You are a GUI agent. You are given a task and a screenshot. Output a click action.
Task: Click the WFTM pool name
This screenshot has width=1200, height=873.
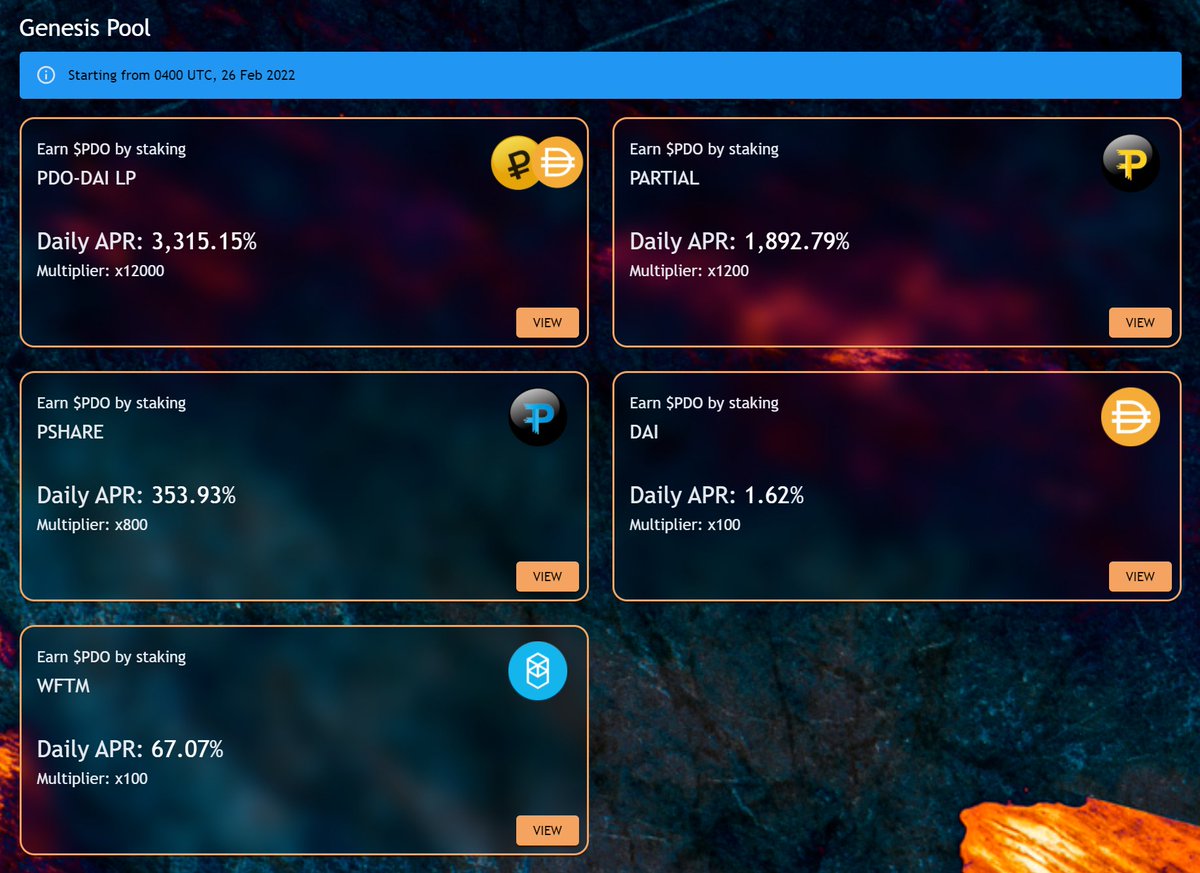(x=64, y=686)
